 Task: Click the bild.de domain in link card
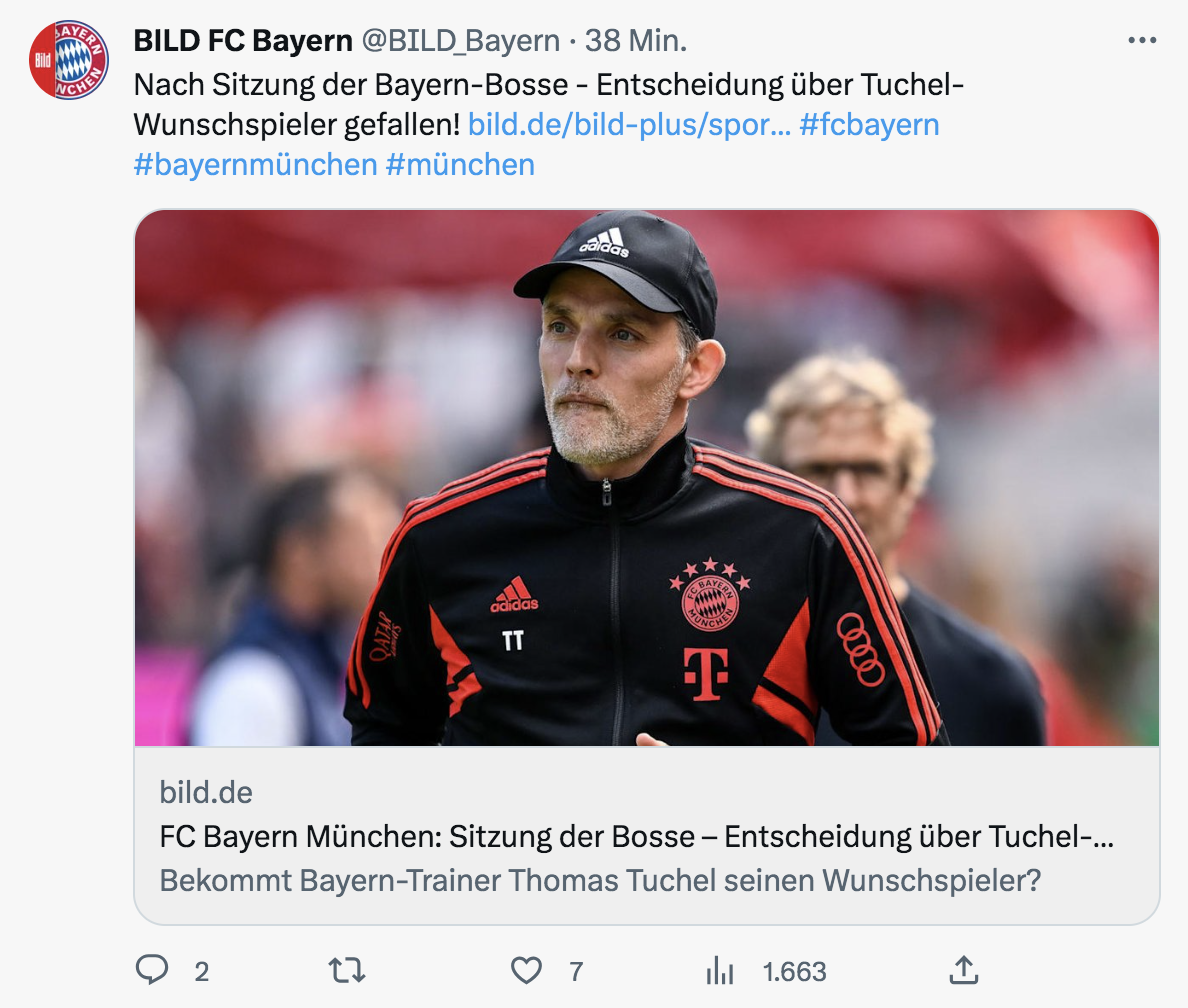[x=206, y=793]
